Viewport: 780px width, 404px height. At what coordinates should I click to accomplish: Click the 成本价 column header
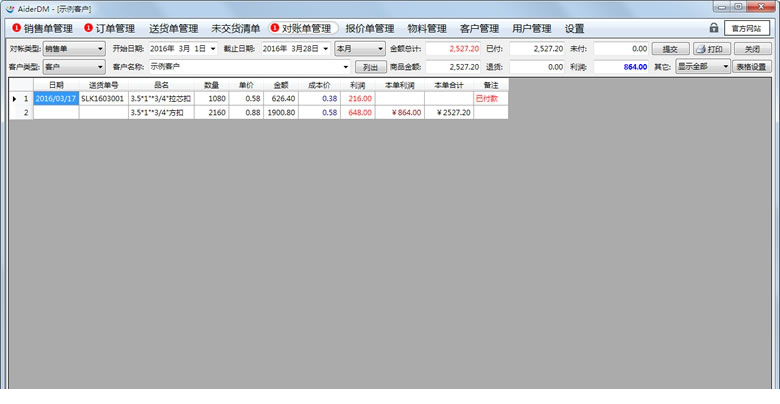click(319, 85)
